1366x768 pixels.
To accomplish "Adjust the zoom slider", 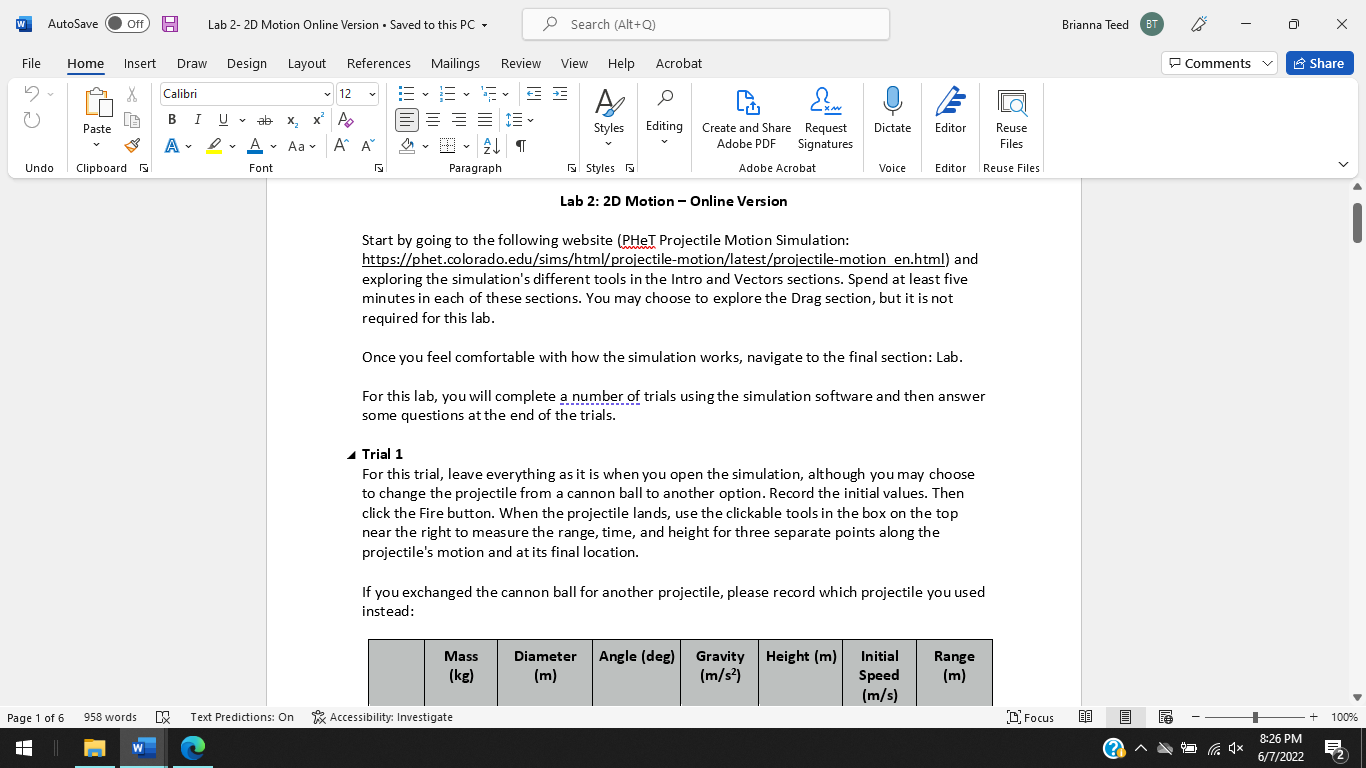I will (1253, 717).
